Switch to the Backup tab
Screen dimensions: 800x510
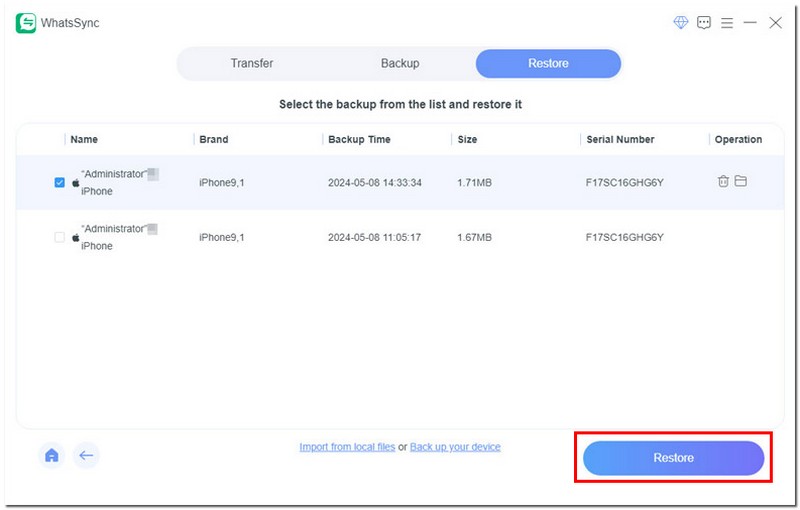400,63
